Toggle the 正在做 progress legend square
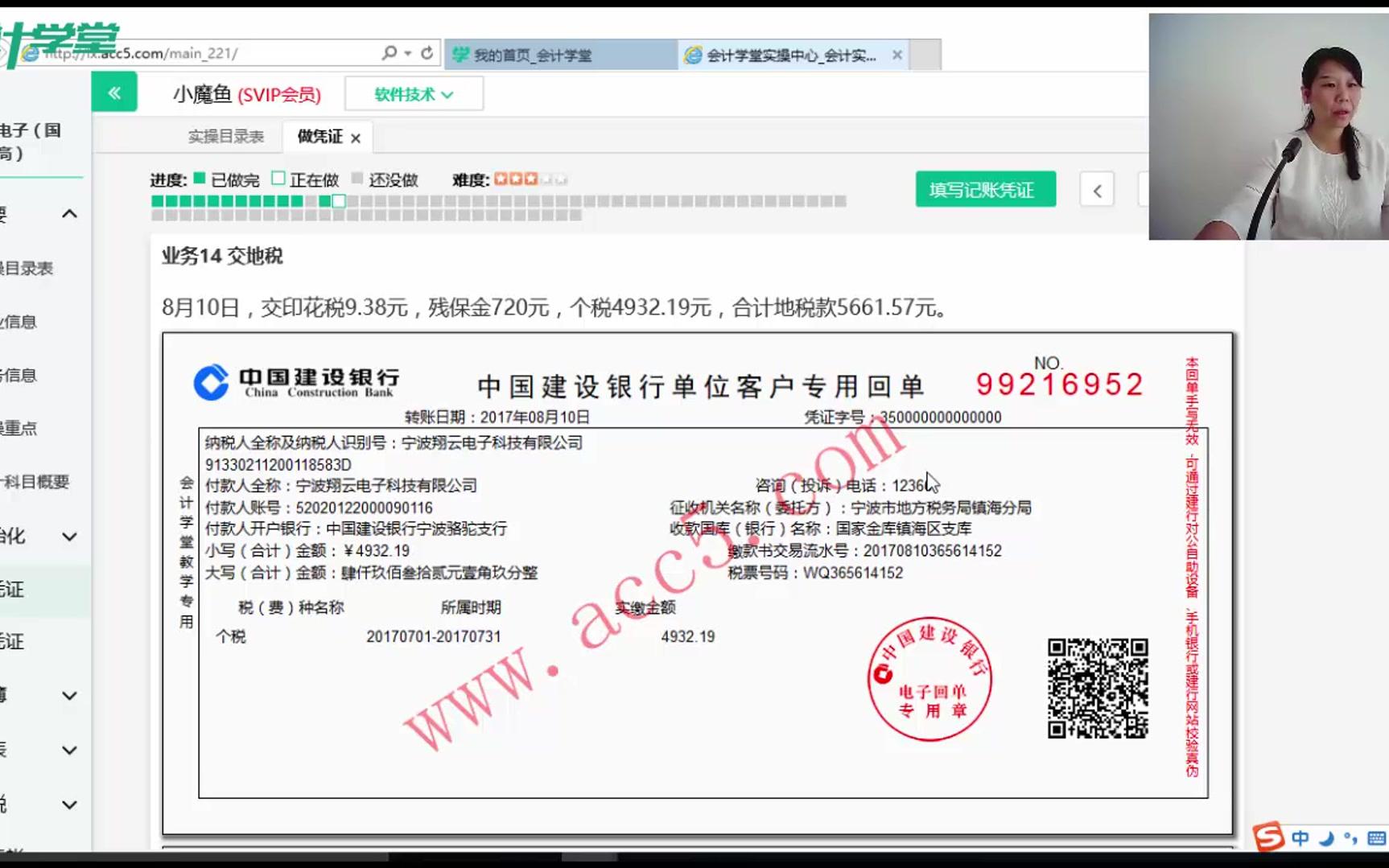Image resolution: width=1389 pixels, height=868 pixels. [x=279, y=179]
